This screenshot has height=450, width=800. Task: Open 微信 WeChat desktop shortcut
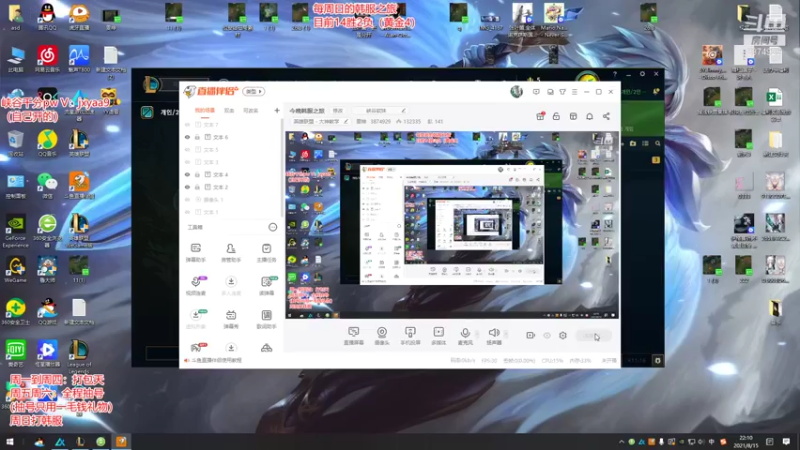(47, 185)
